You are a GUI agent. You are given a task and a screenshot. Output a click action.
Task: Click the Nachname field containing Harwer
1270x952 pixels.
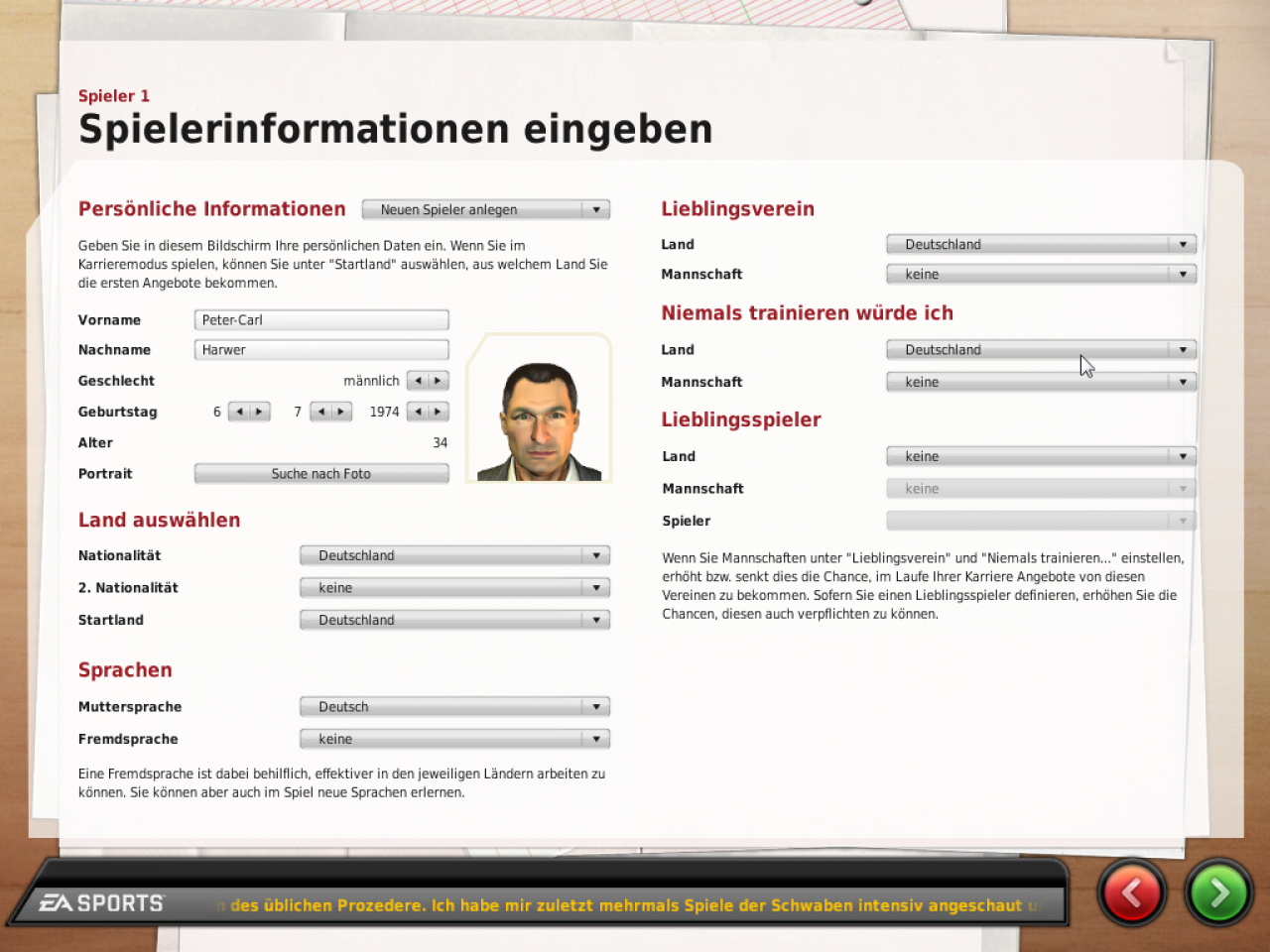coord(321,349)
